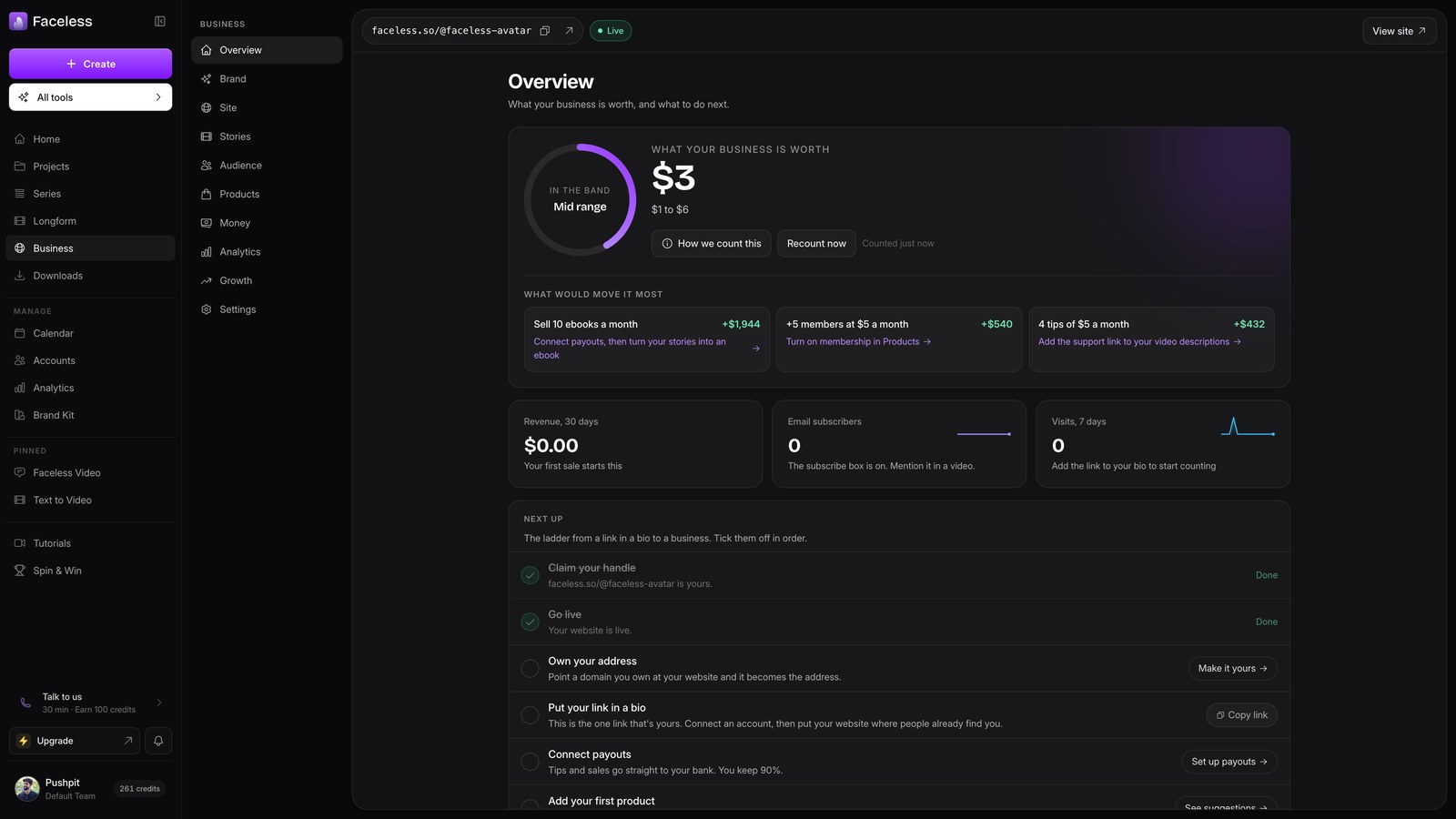Open pinned Faceless Video tool
This screenshot has height=819, width=1456.
tap(90, 473)
